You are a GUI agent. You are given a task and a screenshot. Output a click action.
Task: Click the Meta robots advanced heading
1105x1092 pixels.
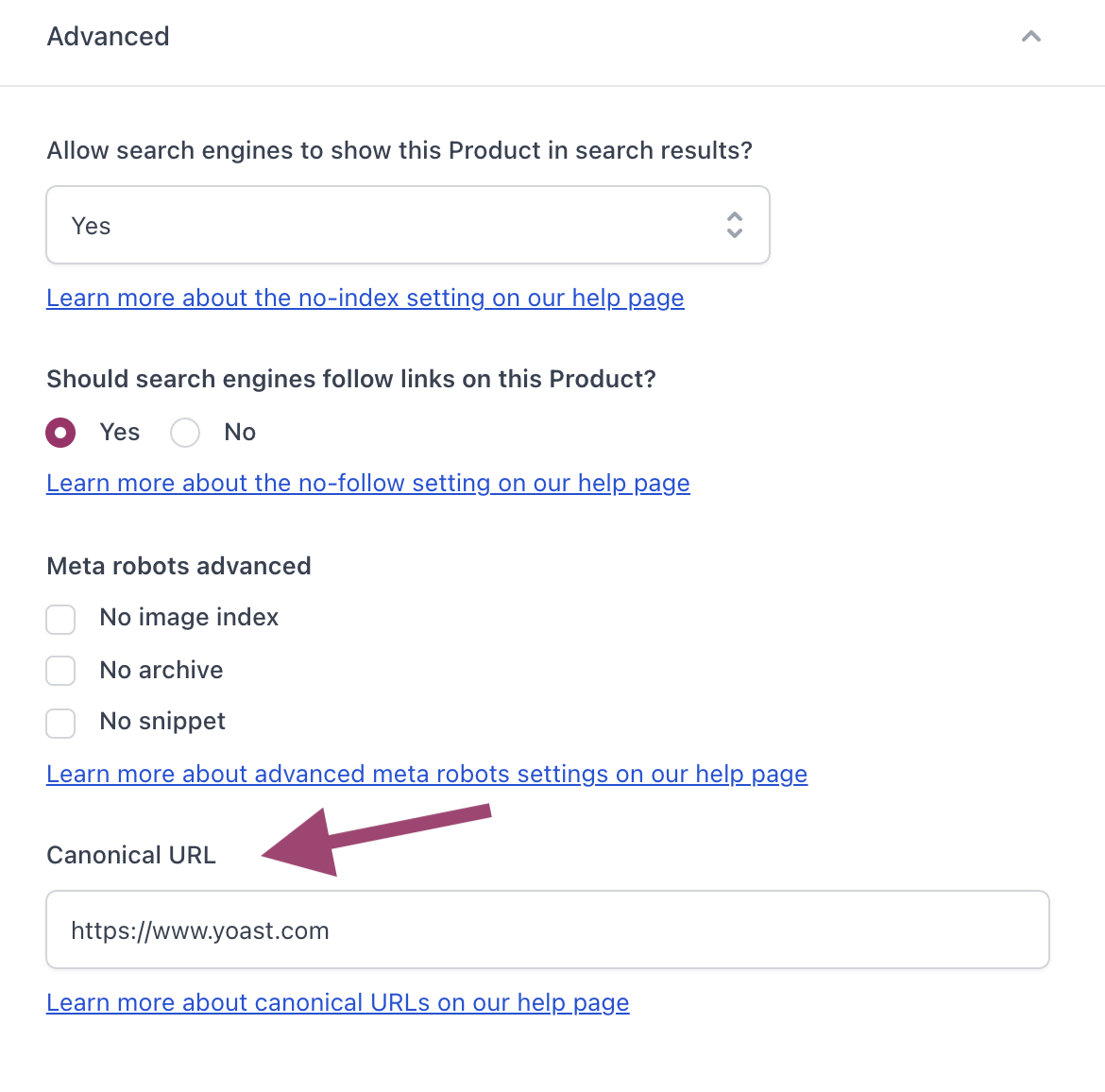[178, 566]
